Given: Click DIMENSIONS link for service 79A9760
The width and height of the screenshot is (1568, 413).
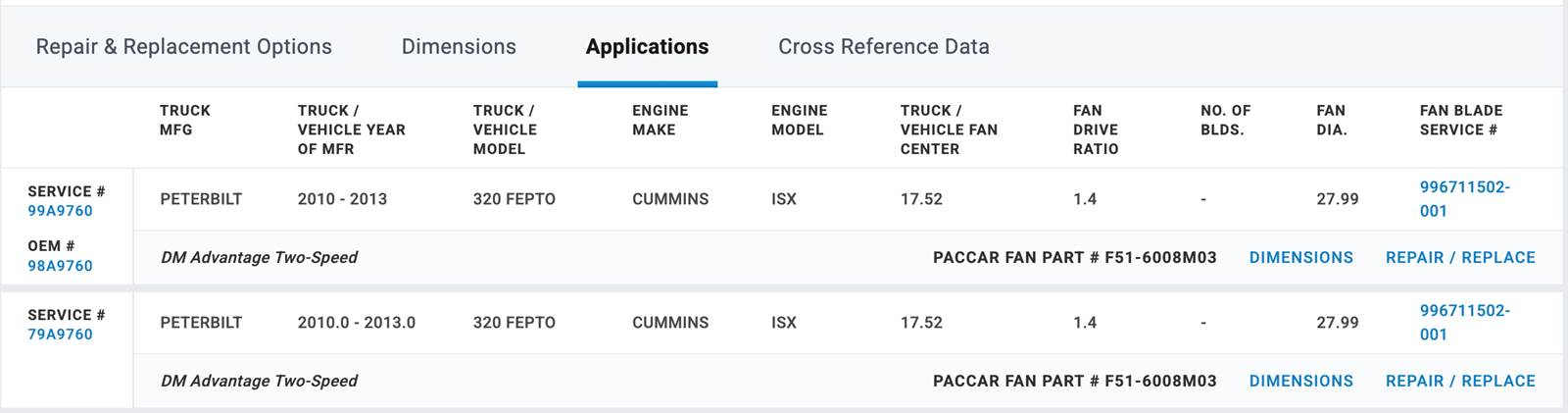Looking at the screenshot, I should 1300,382.
